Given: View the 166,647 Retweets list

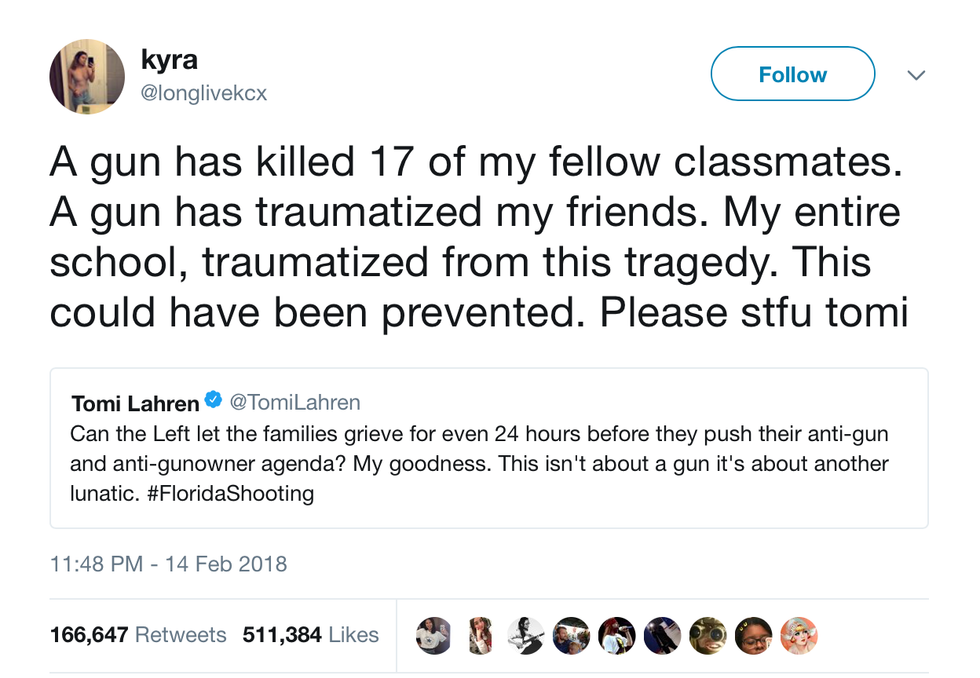Looking at the screenshot, I should pos(138,635).
